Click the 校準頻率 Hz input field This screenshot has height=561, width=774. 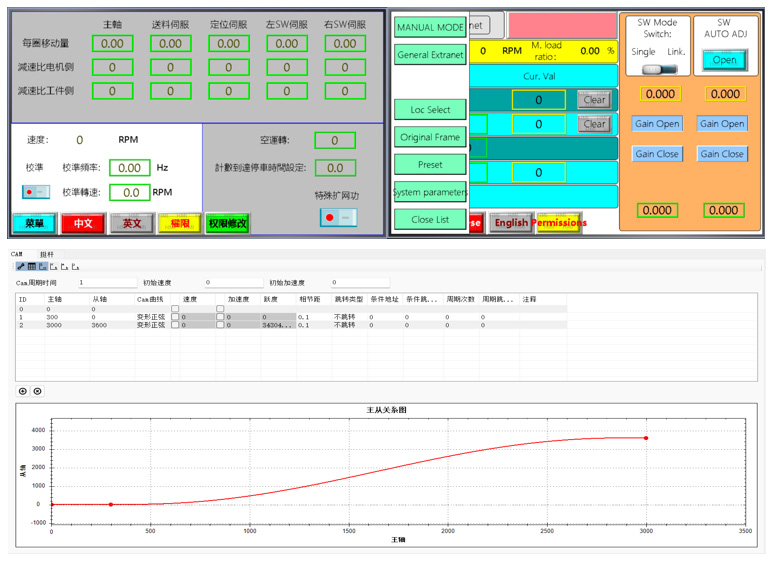coord(130,168)
